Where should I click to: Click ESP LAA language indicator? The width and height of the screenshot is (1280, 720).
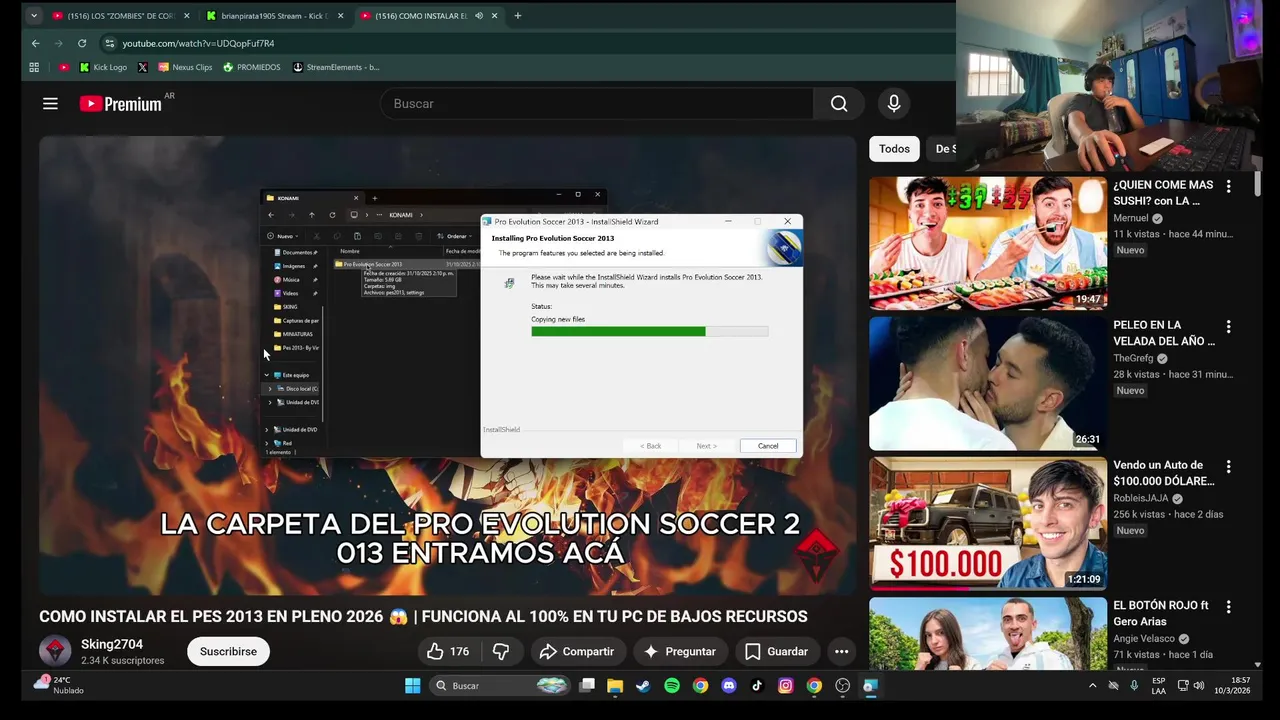click(1158, 686)
